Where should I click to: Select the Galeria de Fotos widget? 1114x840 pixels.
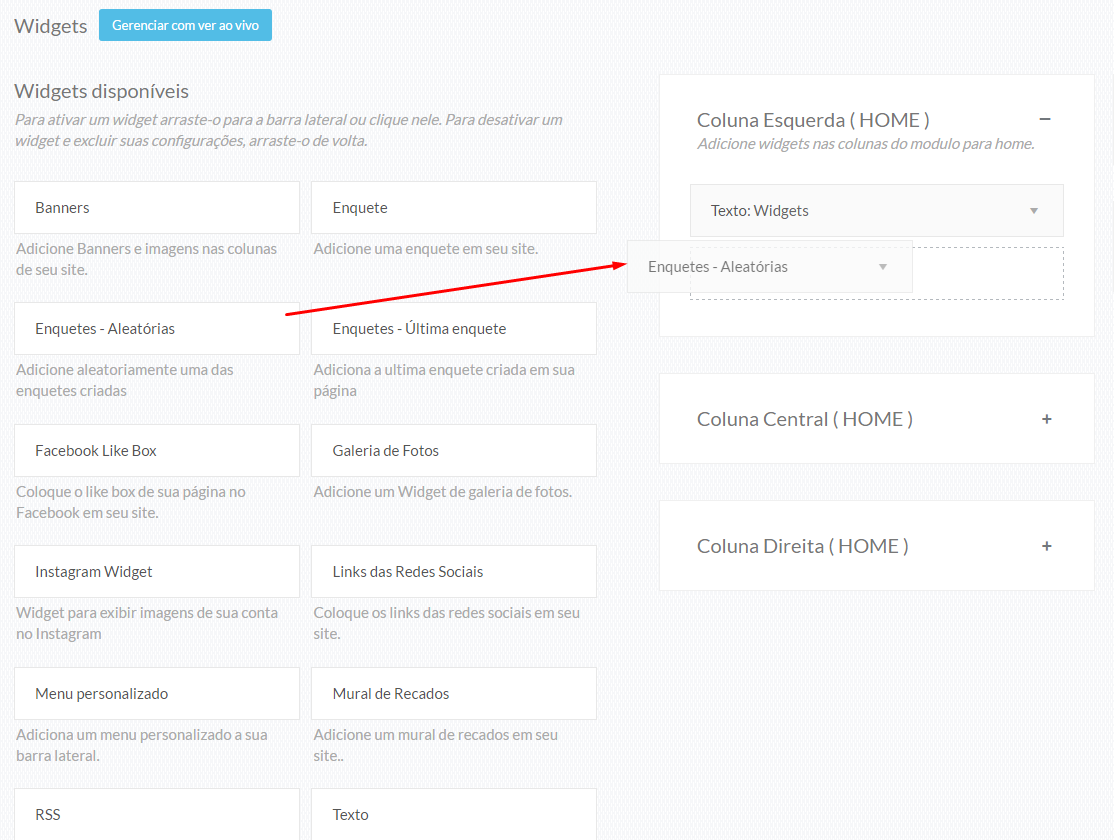(x=454, y=451)
